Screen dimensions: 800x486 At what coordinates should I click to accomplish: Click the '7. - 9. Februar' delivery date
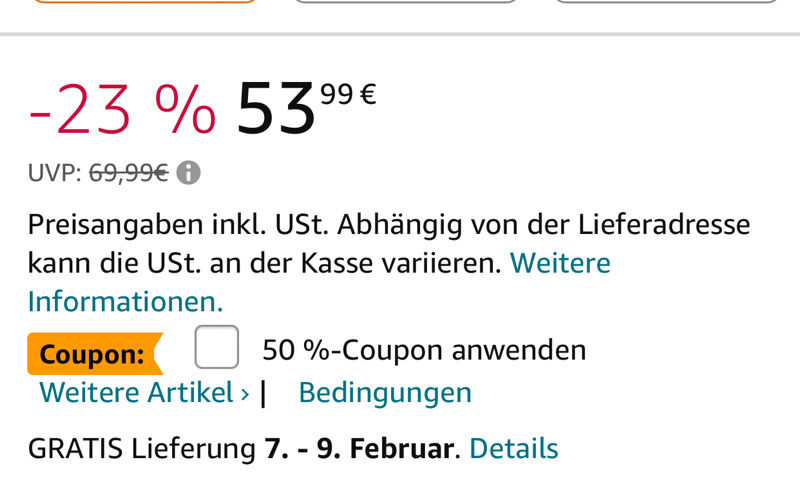pyautogui.click(x=359, y=449)
